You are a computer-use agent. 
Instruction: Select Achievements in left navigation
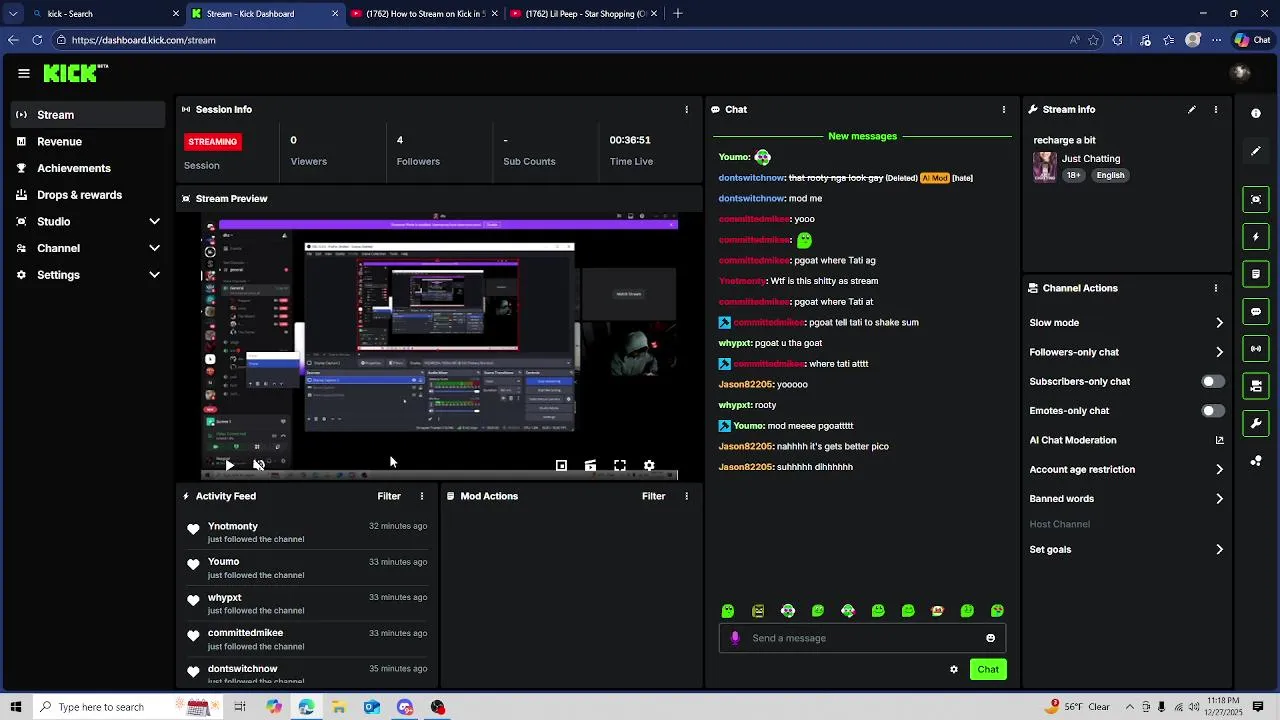[88, 168]
